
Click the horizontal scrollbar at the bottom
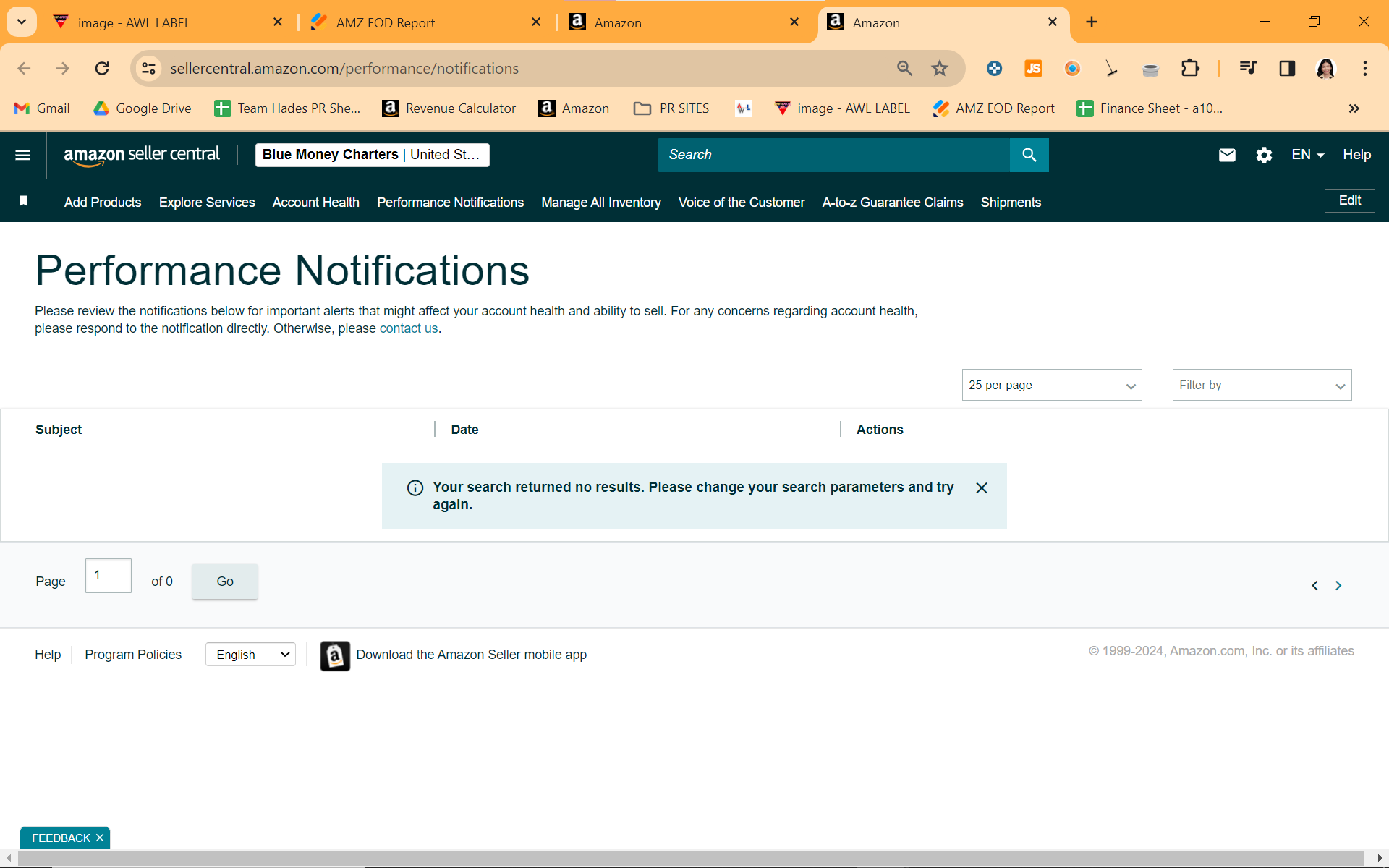pyautogui.click(x=691, y=858)
